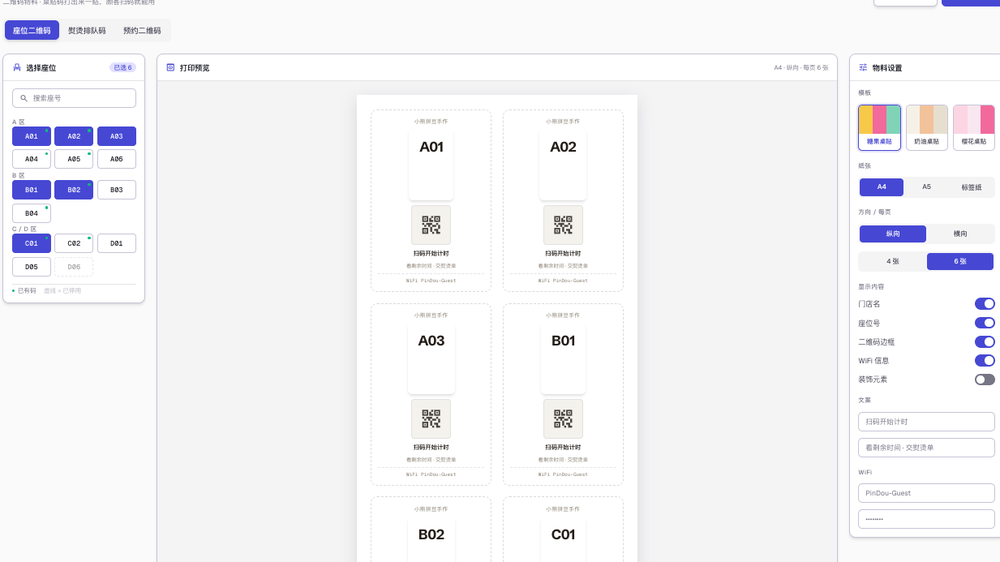Deselect seat A03

click(x=116, y=136)
